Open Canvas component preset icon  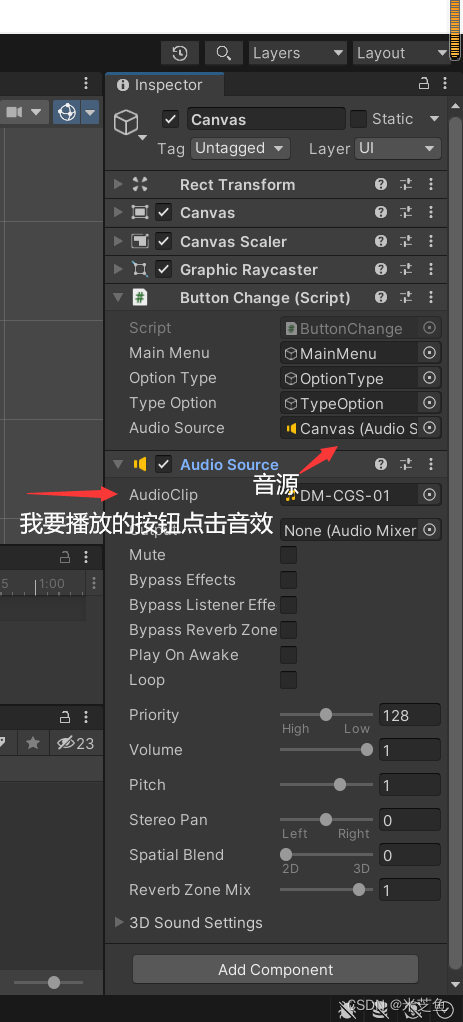[406, 212]
